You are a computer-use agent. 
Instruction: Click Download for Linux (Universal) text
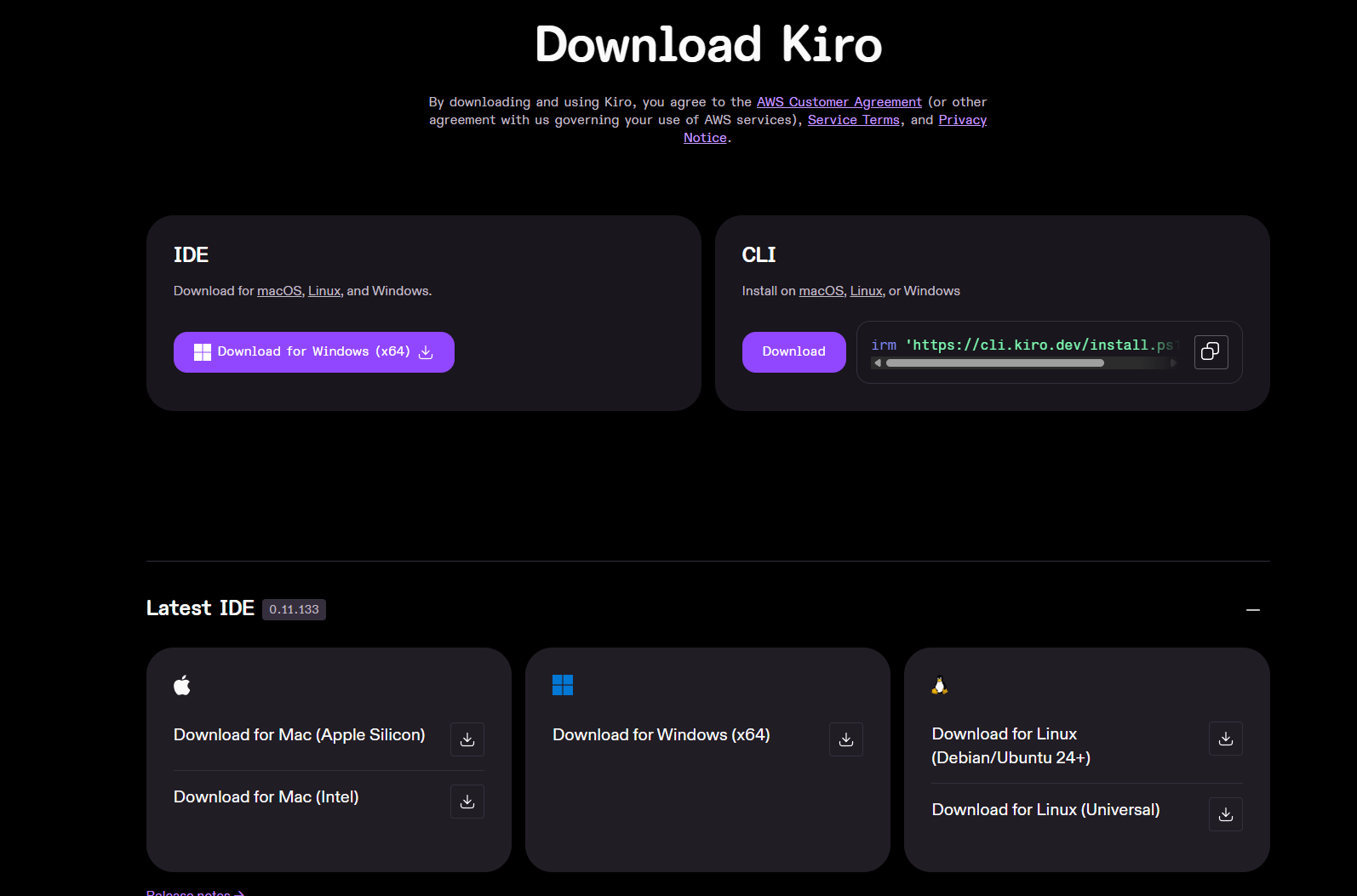1046,809
